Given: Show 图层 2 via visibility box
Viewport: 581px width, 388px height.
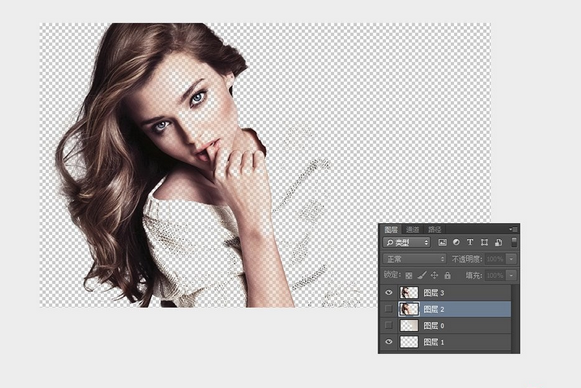Looking at the screenshot, I should pyautogui.click(x=388, y=309).
